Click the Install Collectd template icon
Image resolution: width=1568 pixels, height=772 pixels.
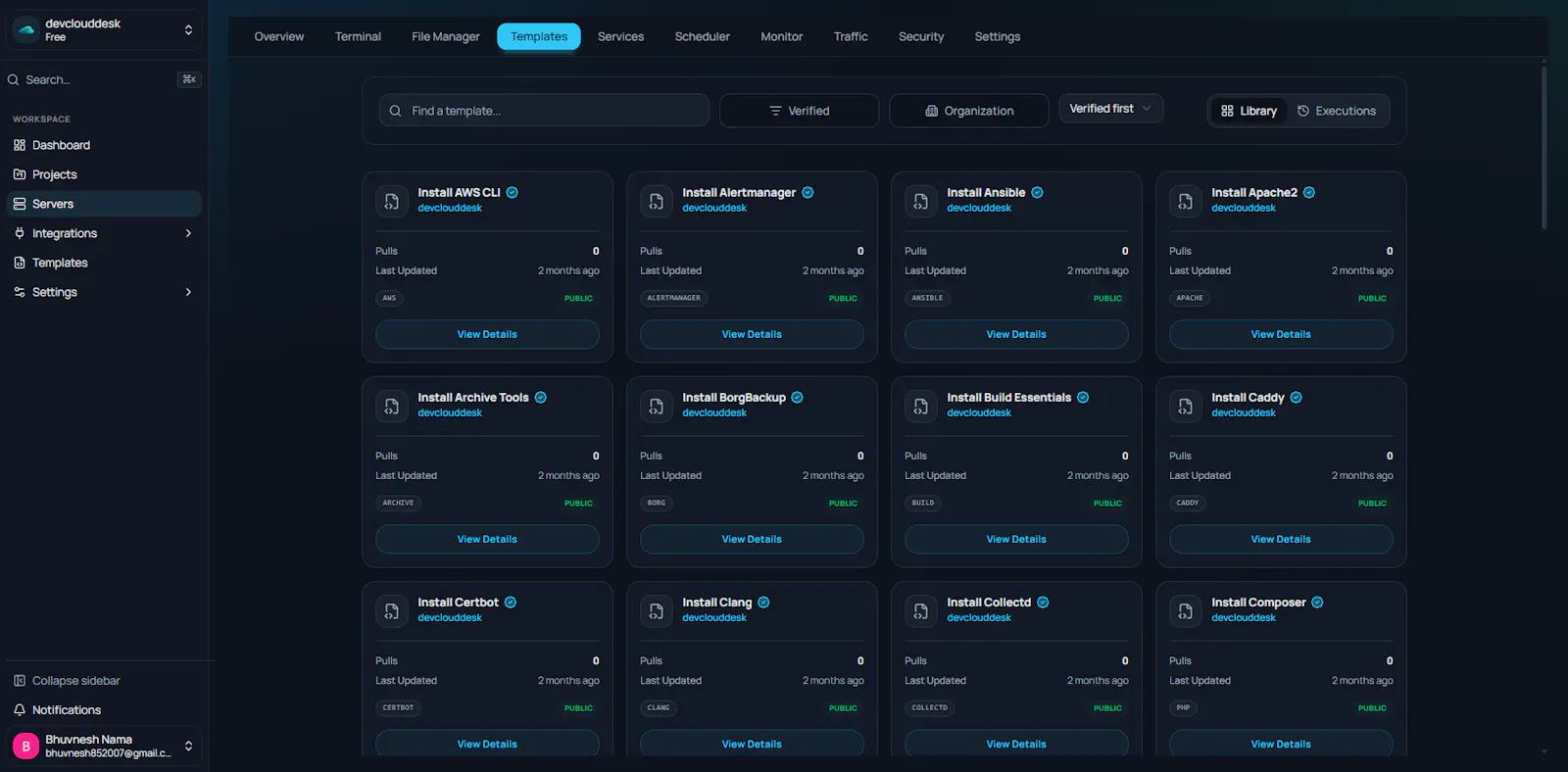[921, 610]
